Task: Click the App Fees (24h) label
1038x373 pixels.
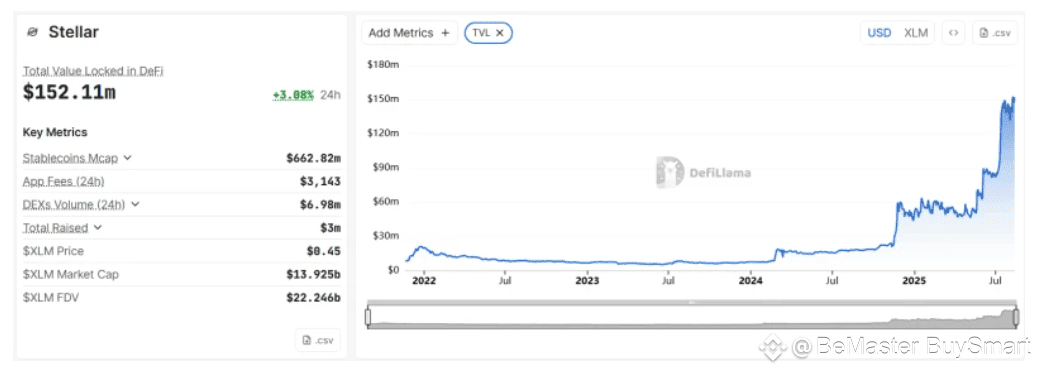Action: click(x=64, y=182)
